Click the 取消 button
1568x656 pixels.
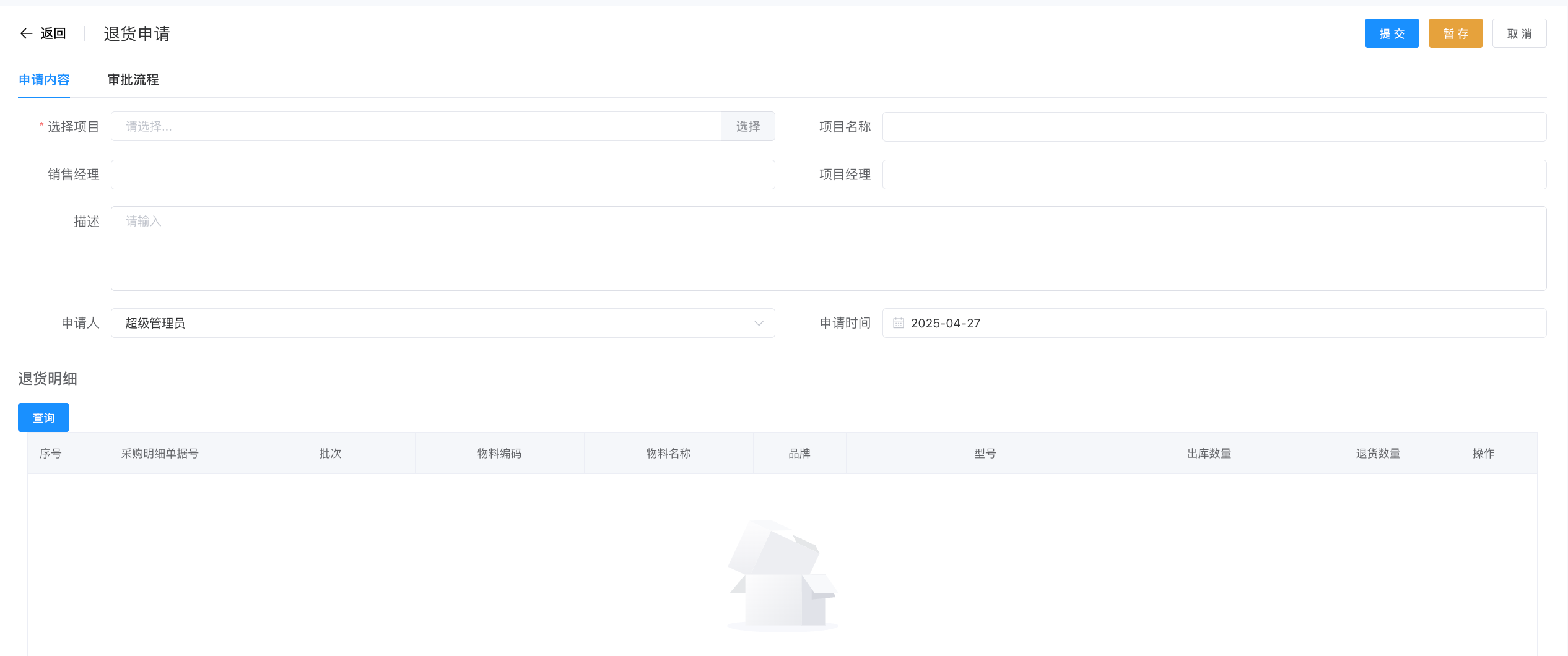tap(1519, 33)
